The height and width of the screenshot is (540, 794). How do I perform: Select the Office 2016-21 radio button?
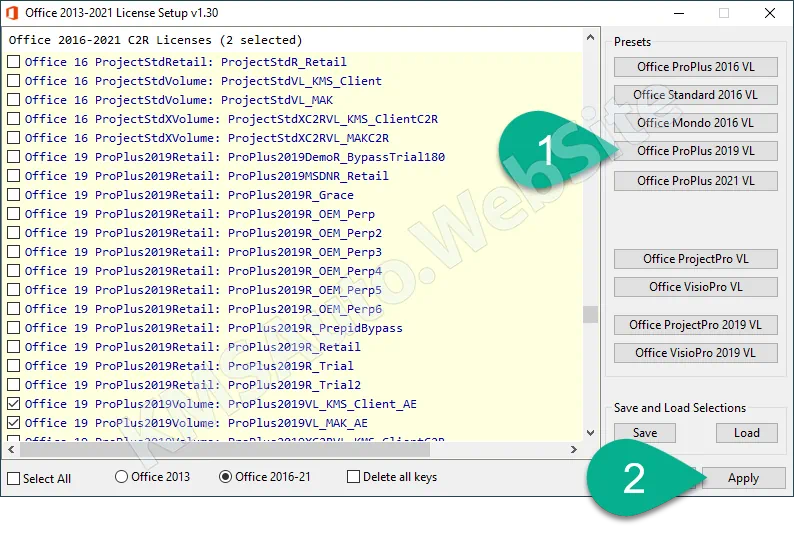225,477
